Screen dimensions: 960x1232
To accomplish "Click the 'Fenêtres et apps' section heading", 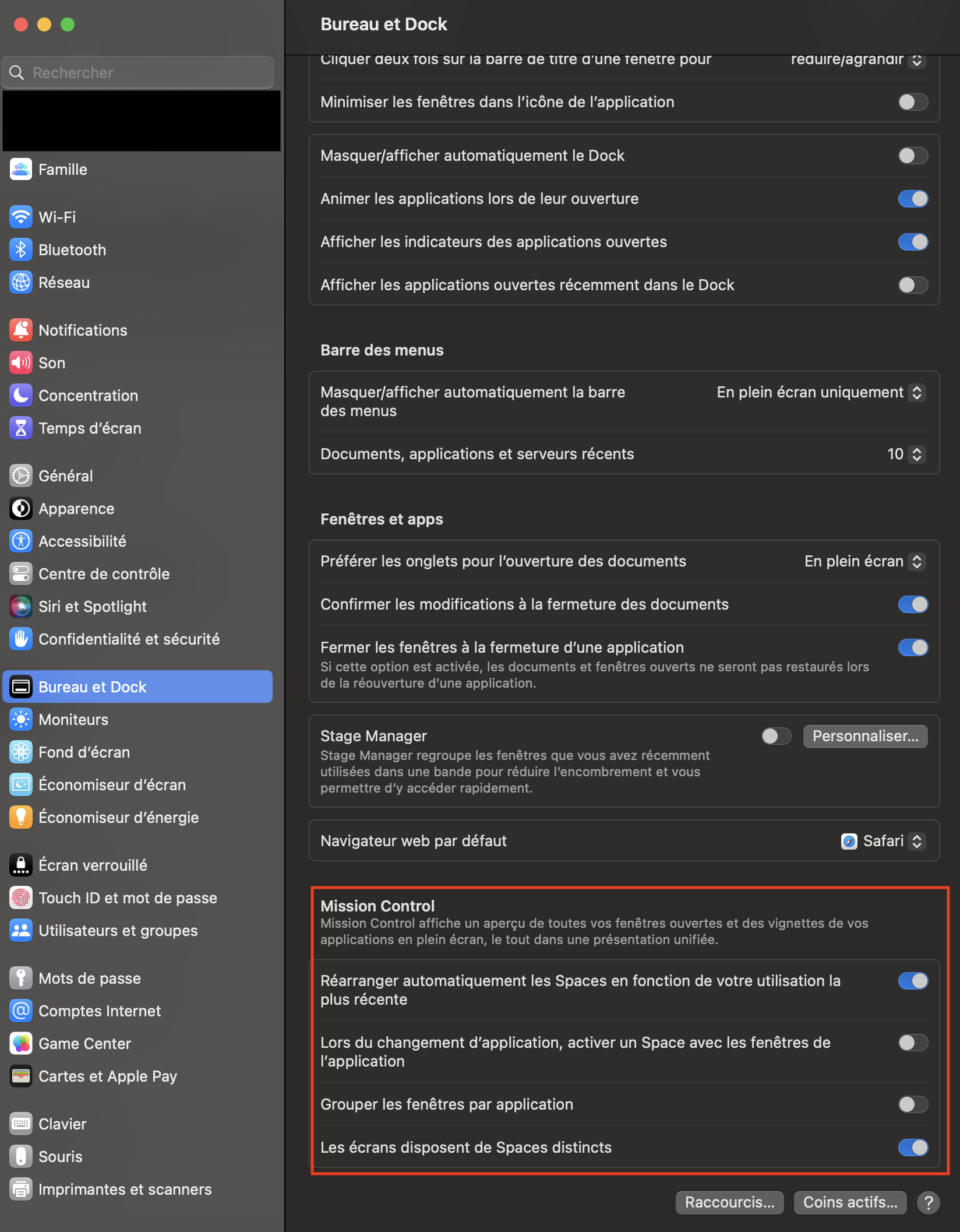I will coord(382,519).
